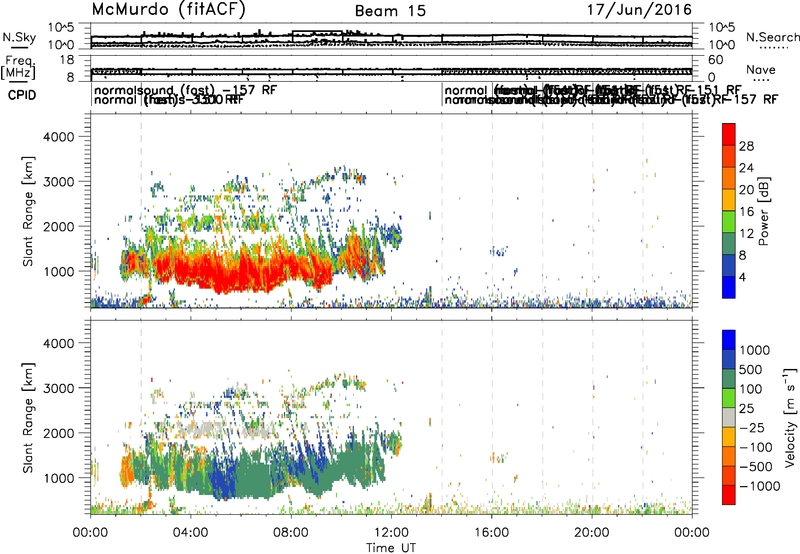Click the Power [dB] colorbar title
Screen dimensions: 800x554
coord(764,211)
